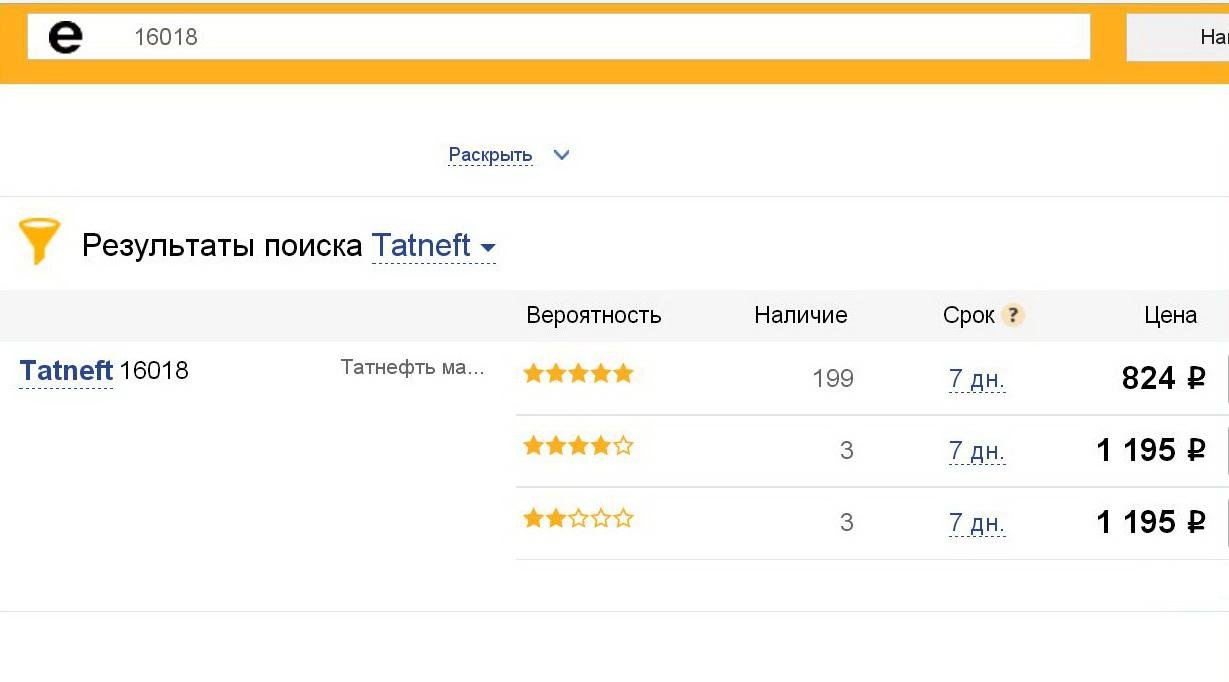This screenshot has width=1229, height=682.
Task: Click the five-star probability rating
Action: pyautogui.click(x=579, y=374)
